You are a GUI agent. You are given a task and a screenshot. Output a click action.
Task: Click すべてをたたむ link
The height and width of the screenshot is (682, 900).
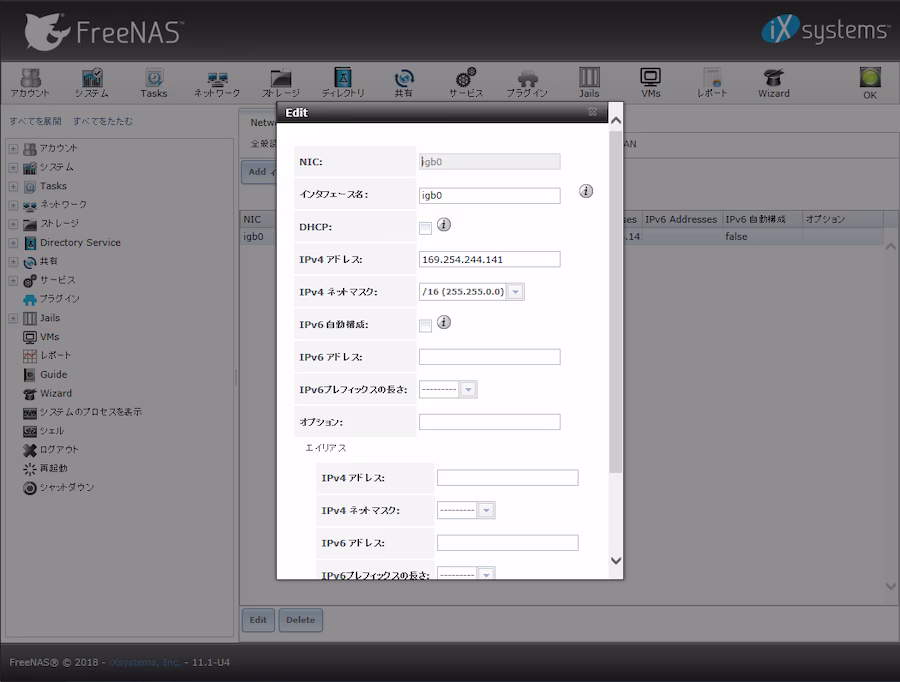pyautogui.click(x=103, y=121)
